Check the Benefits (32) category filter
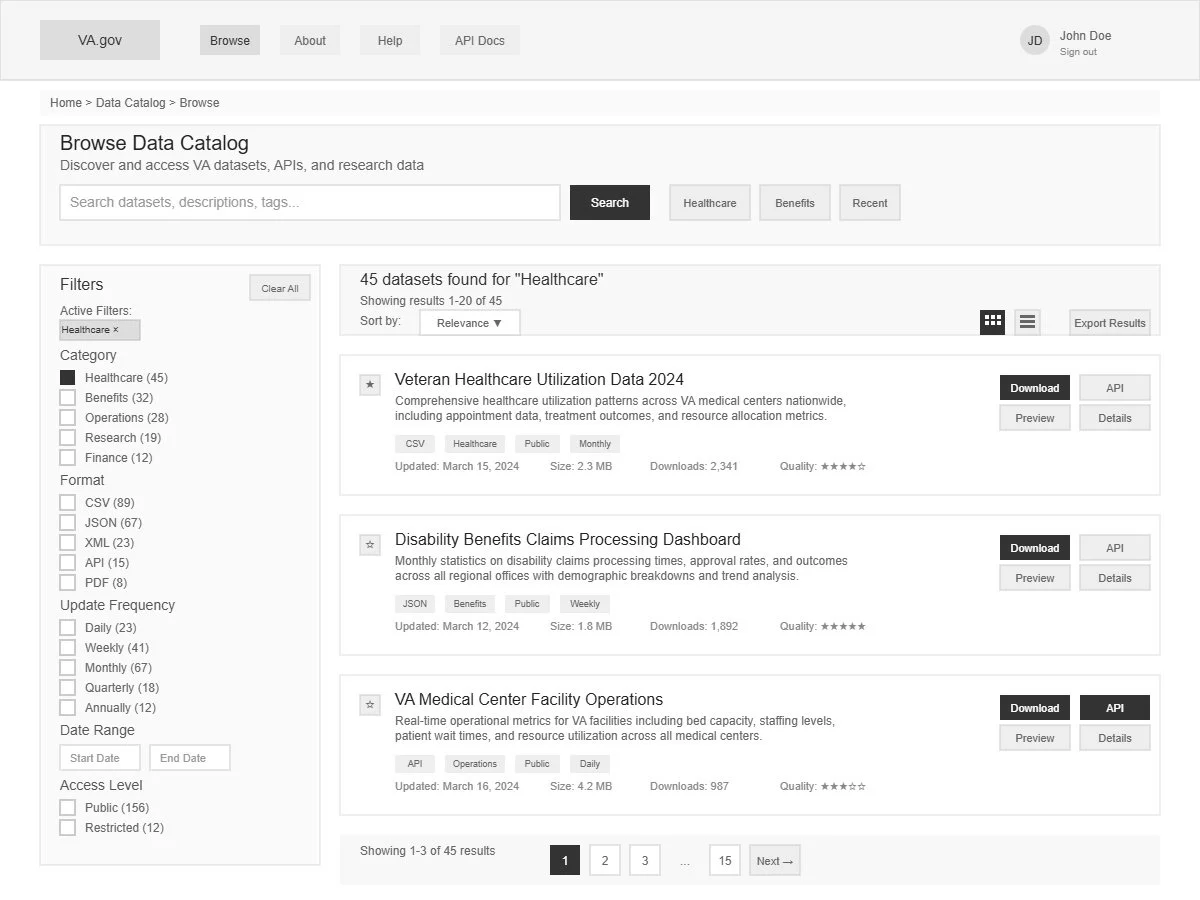1200x900 pixels. click(x=68, y=398)
